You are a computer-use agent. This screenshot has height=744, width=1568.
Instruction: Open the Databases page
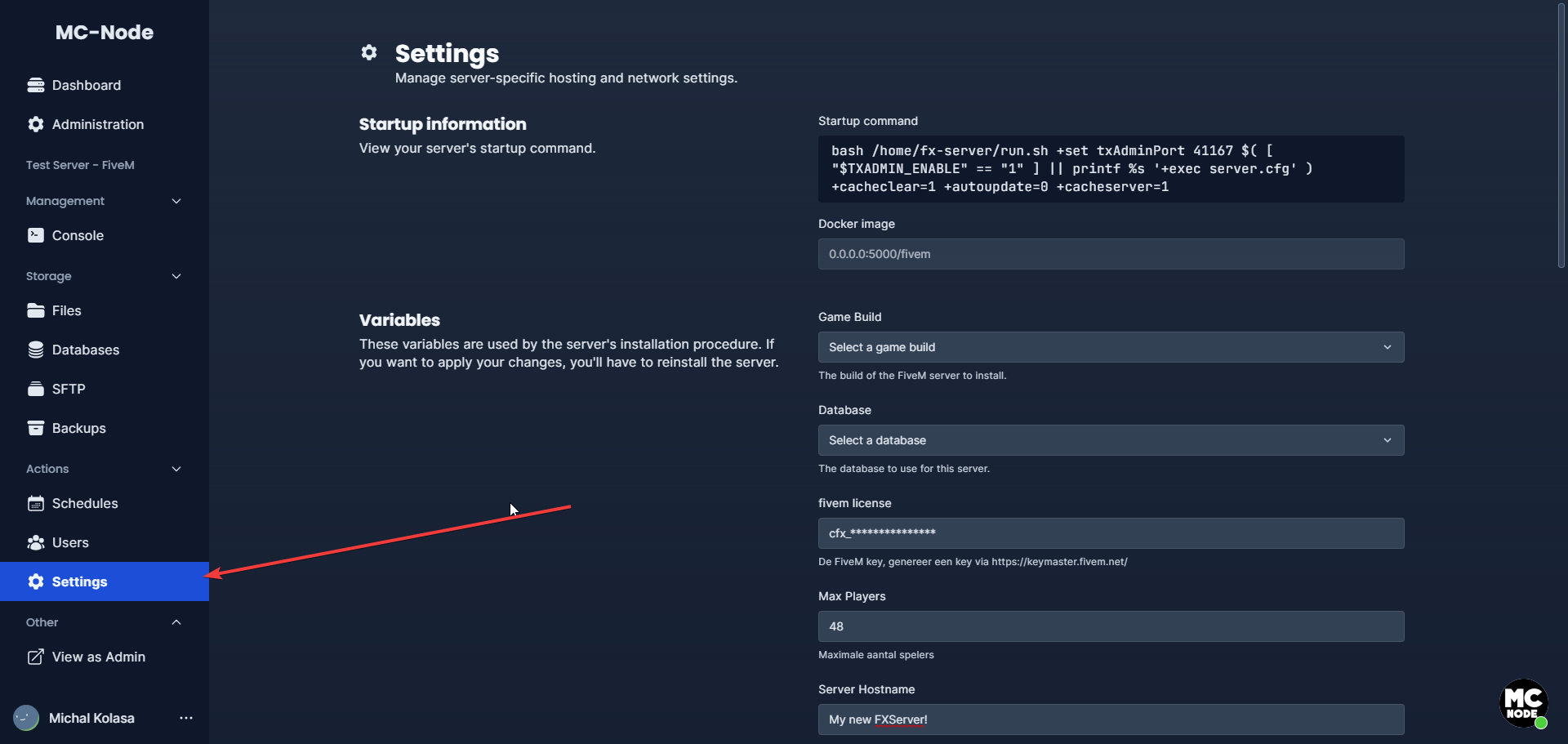click(105, 350)
